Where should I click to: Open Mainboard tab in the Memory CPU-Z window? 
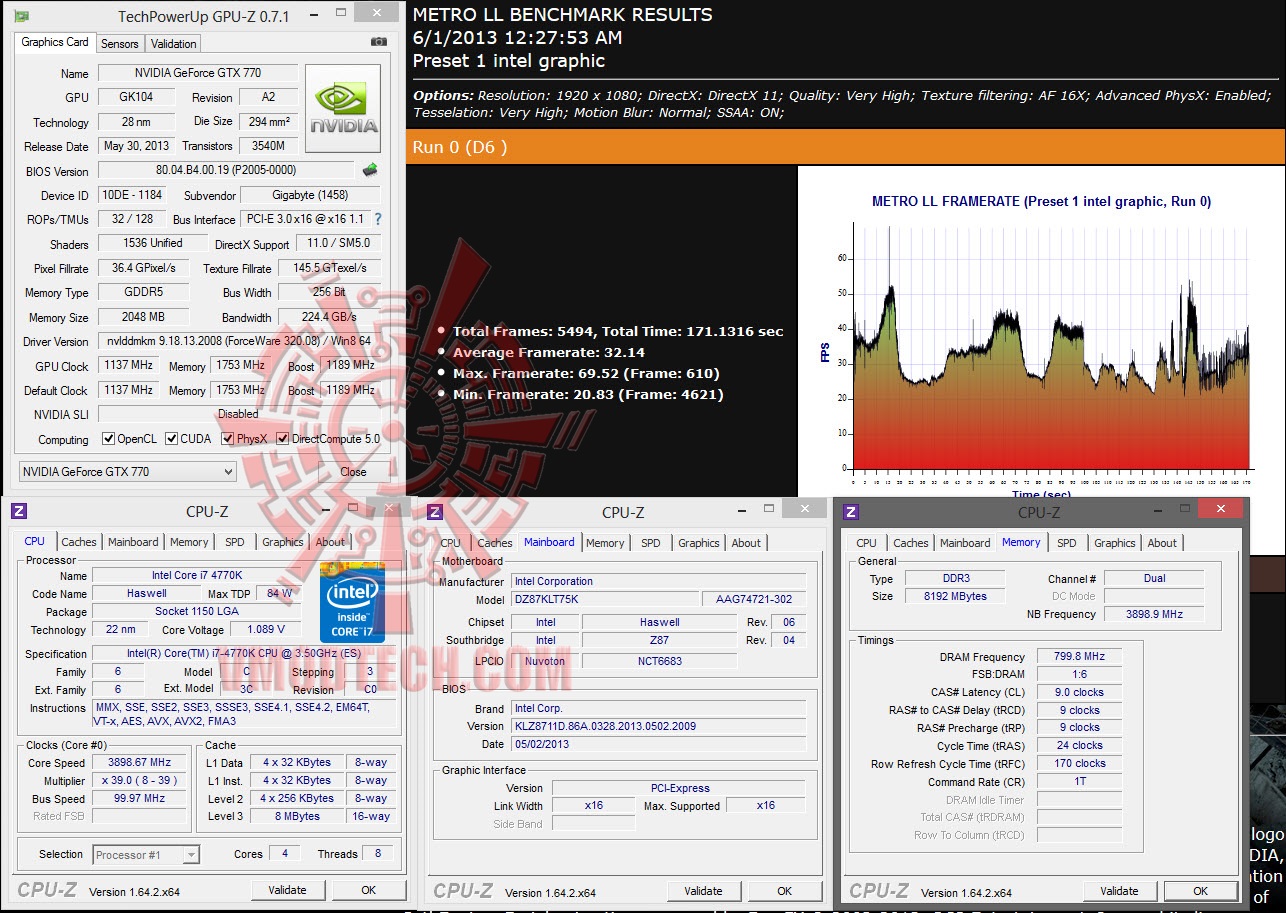[x=965, y=543]
